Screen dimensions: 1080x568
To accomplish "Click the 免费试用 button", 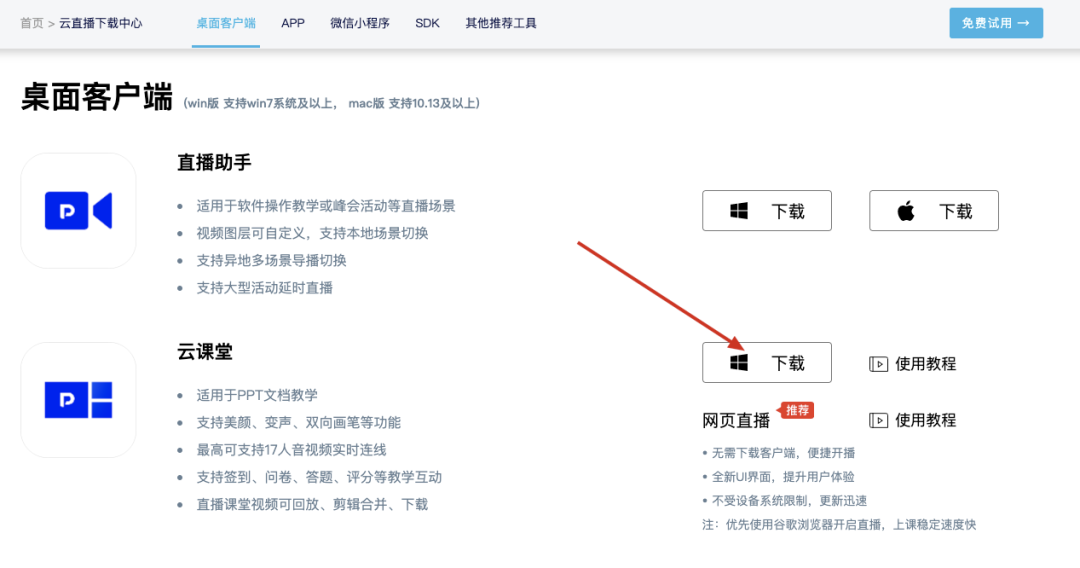I will pos(995,23).
